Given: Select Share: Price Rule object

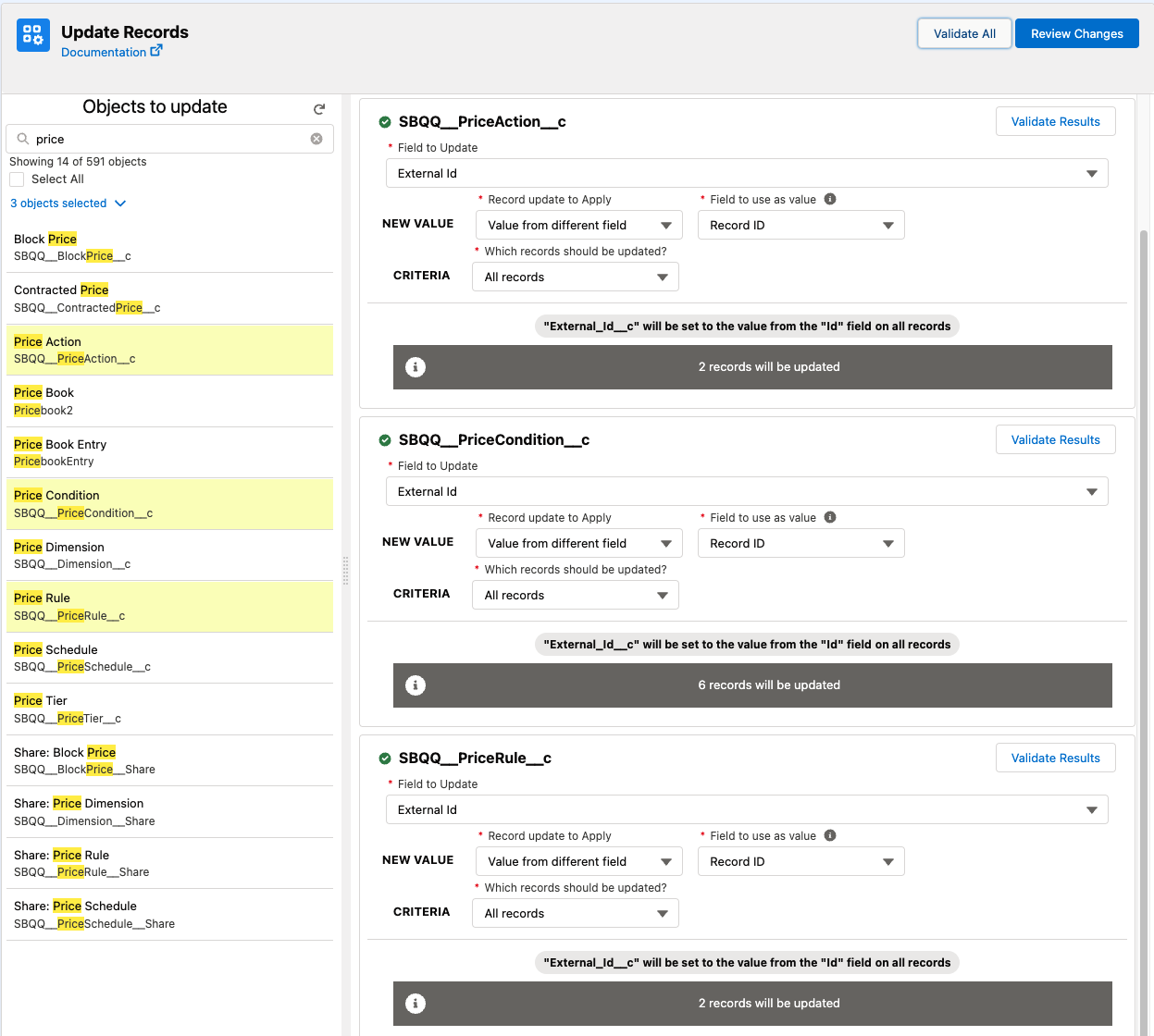Looking at the screenshot, I should coord(169,863).
